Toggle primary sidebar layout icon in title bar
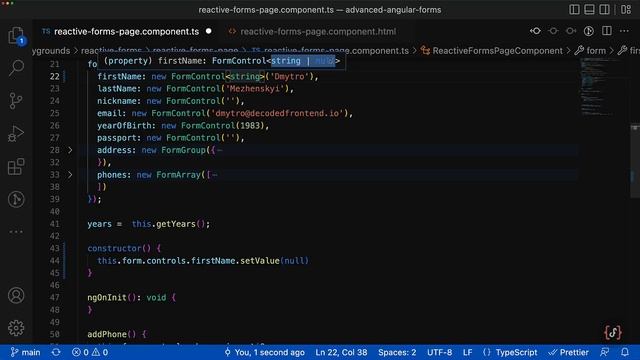The width and height of the screenshot is (640, 360). (x=574, y=9)
